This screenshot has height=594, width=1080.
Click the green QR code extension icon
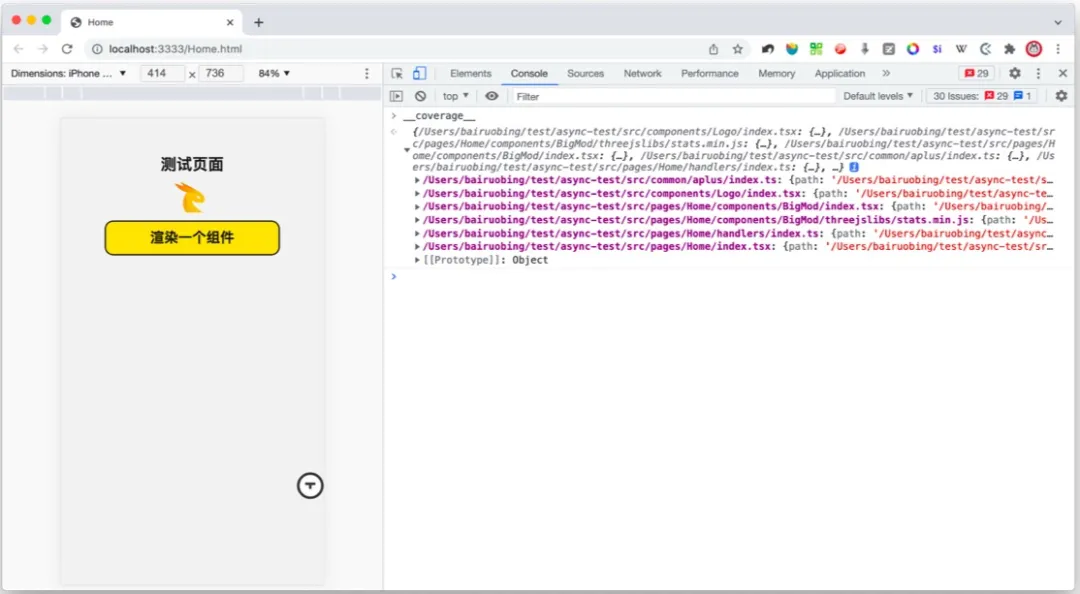(816, 49)
